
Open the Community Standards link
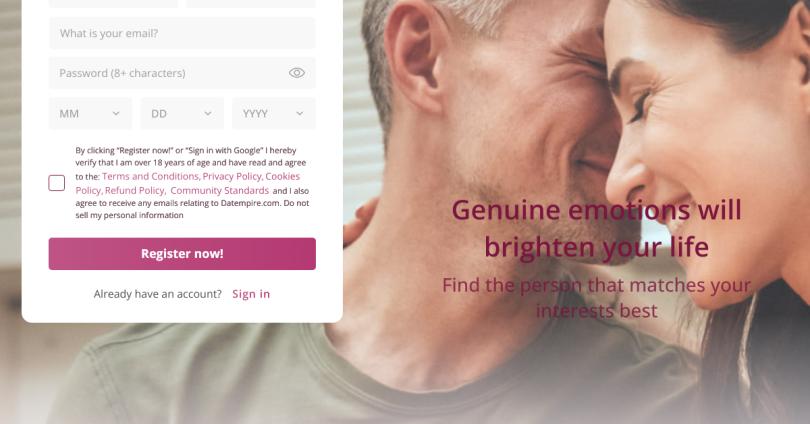coord(220,191)
